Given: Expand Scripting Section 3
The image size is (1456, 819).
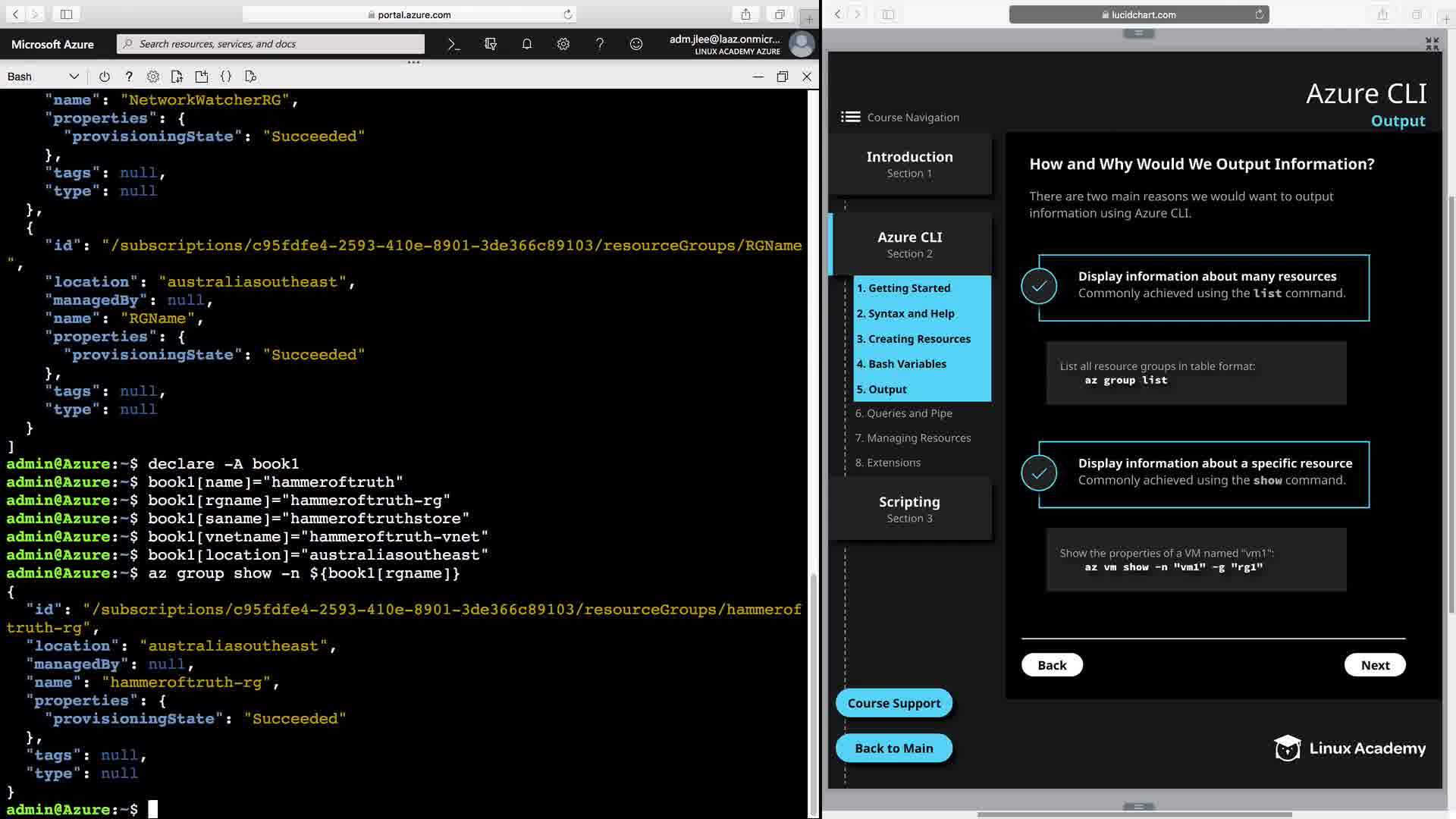Looking at the screenshot, I should (909, 509).
